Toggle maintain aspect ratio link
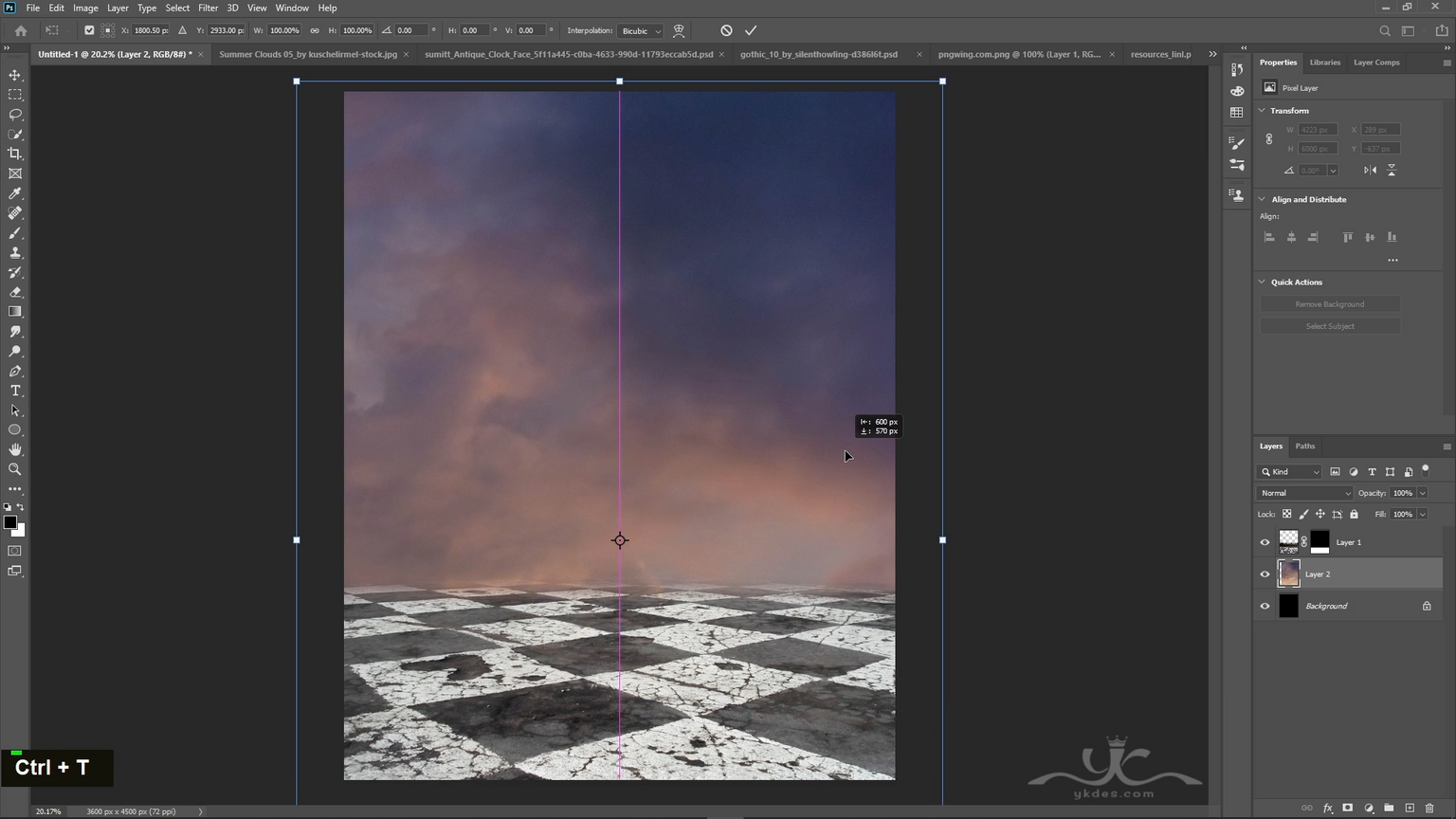The image size is (1456, 819). pos(315,30)
